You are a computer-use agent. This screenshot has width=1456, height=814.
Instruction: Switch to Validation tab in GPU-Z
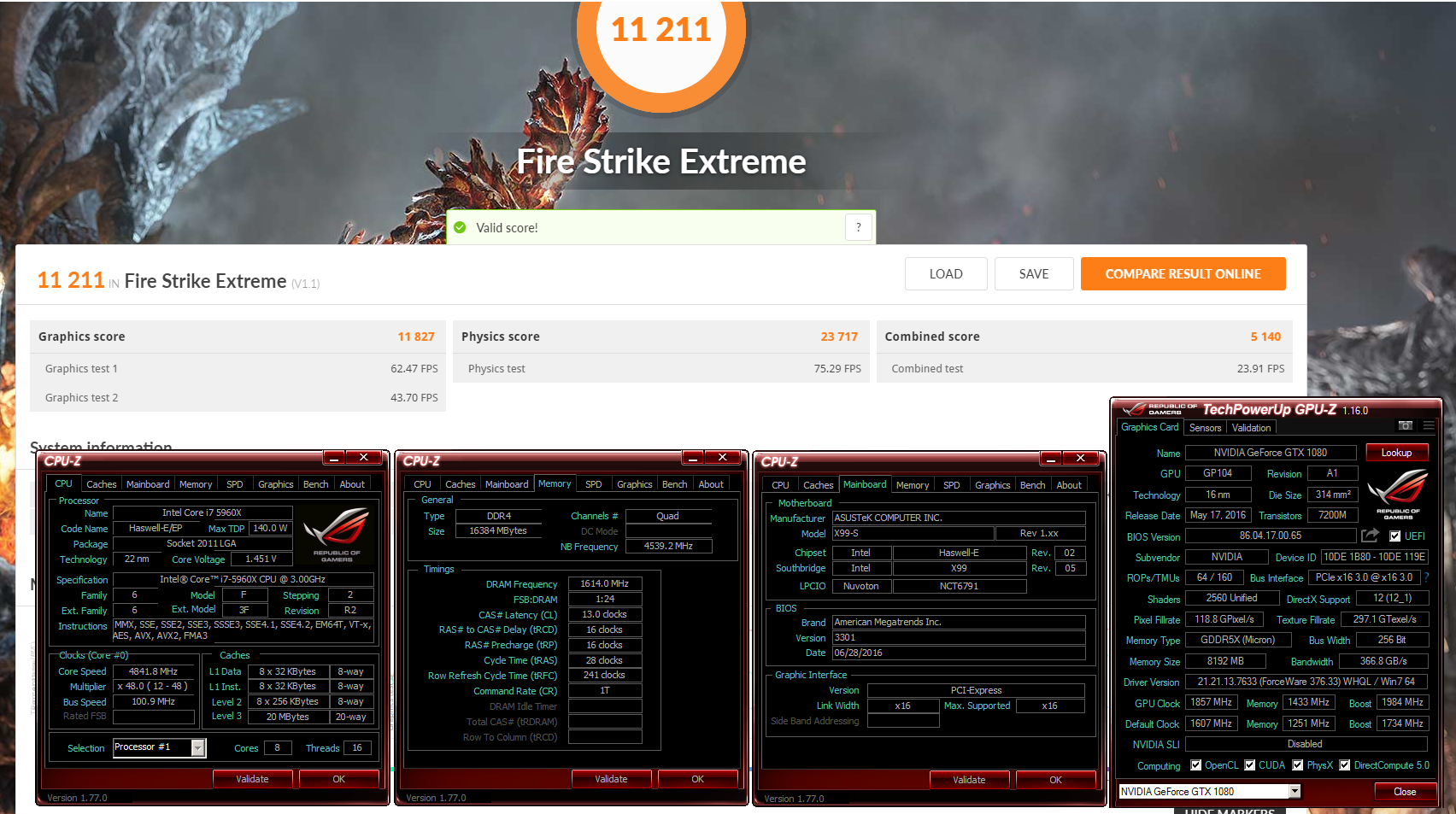pos(1251,428)
